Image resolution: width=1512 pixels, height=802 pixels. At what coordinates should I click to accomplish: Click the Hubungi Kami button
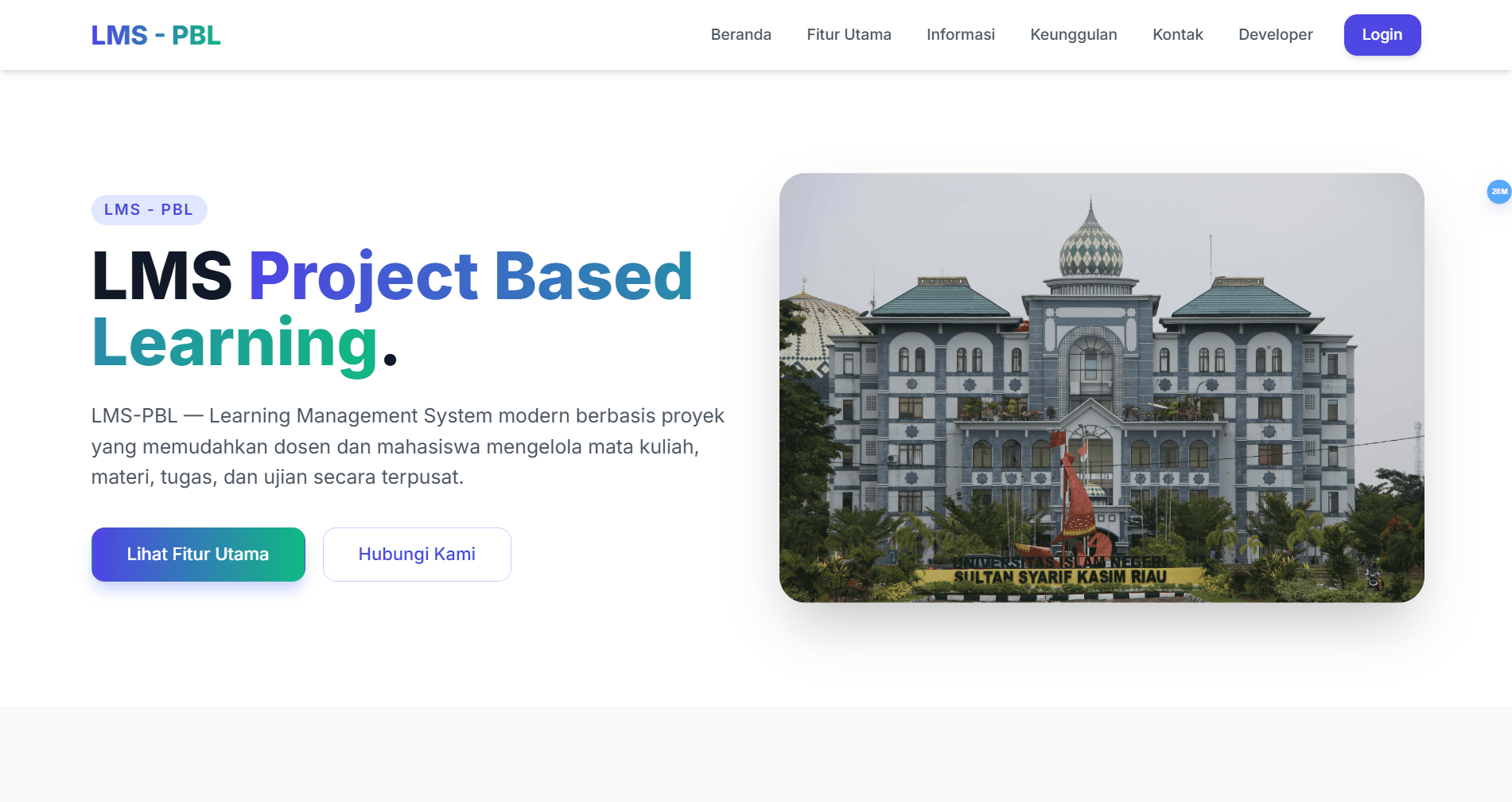click(417, 555)
